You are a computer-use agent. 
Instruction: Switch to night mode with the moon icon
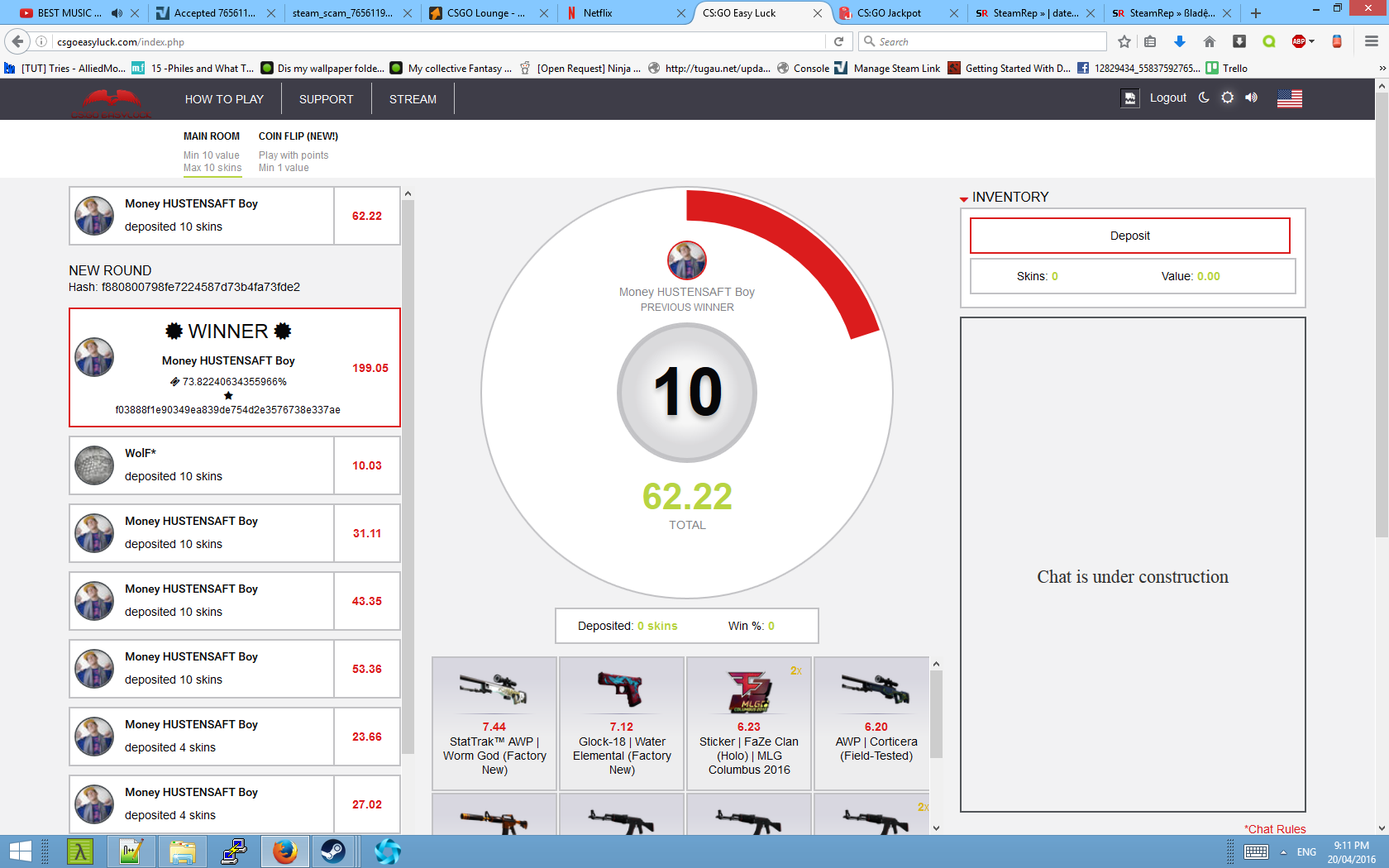[1204, 98]
